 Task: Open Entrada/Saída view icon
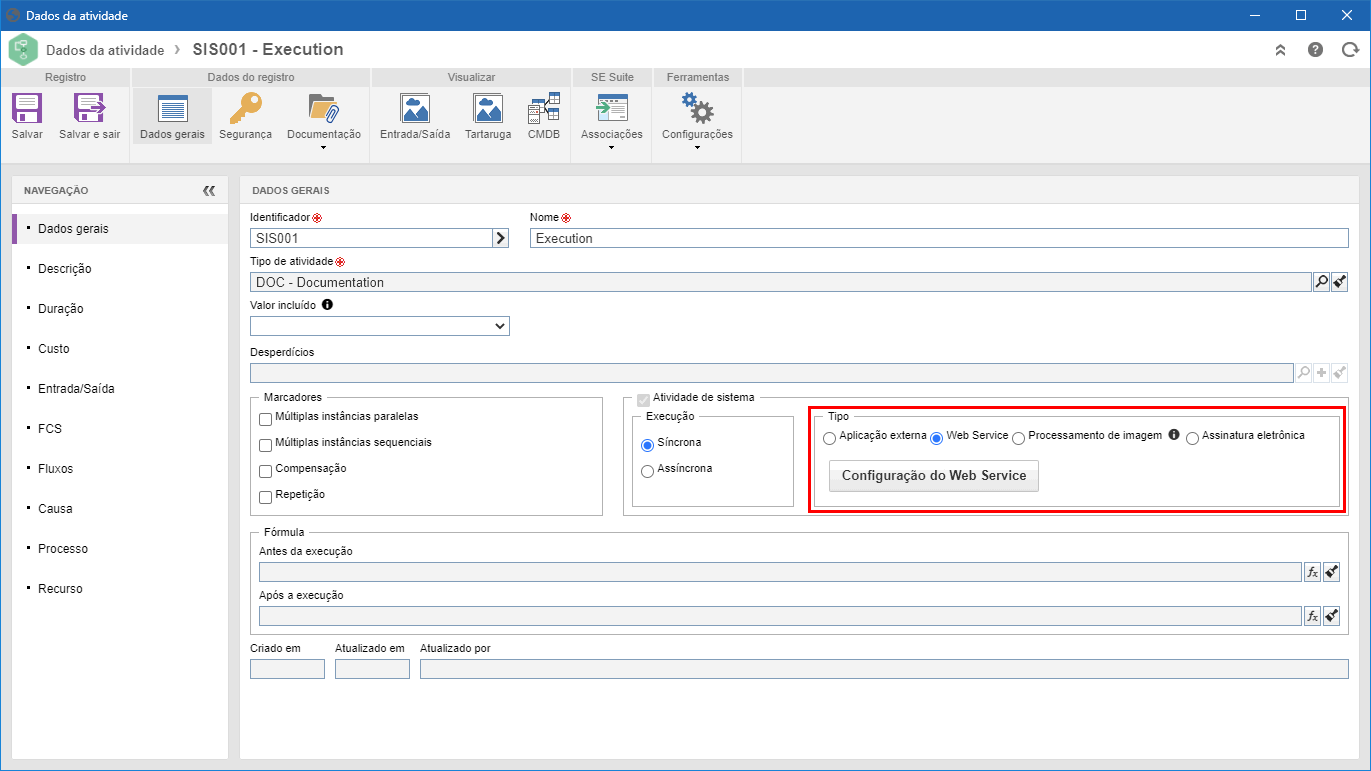pyautogui.click(x=415, y=108)
